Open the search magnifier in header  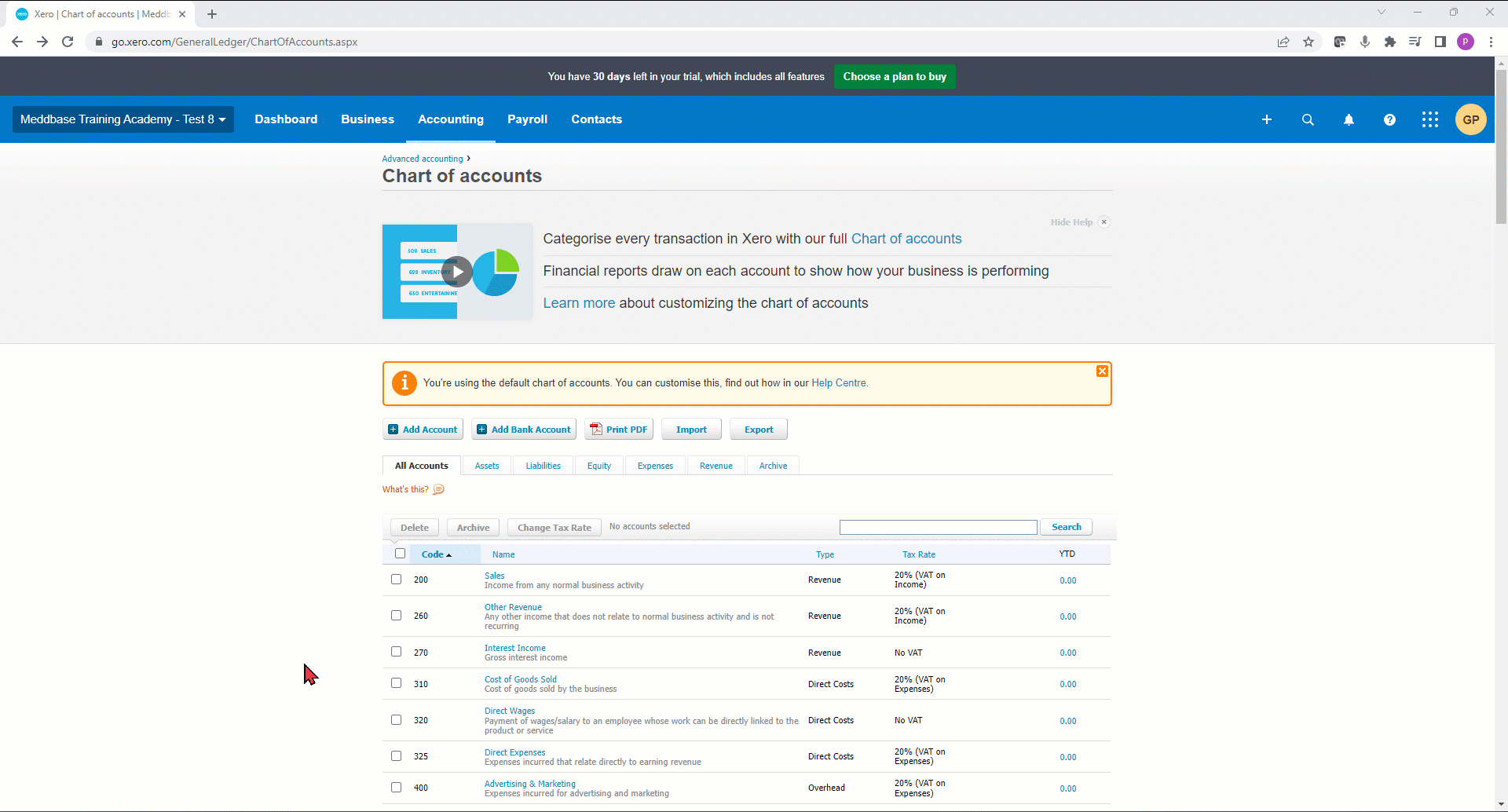tap(1308, 119)
